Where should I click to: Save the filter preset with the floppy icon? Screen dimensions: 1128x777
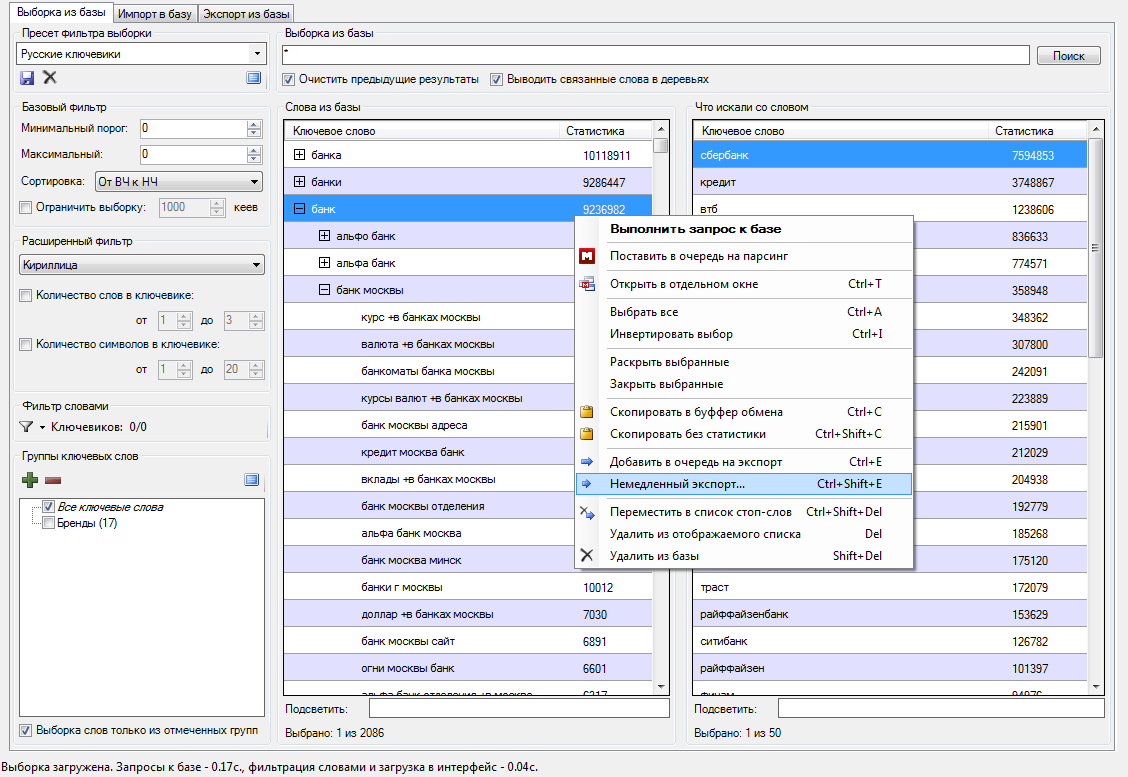[x=27, y=78]
